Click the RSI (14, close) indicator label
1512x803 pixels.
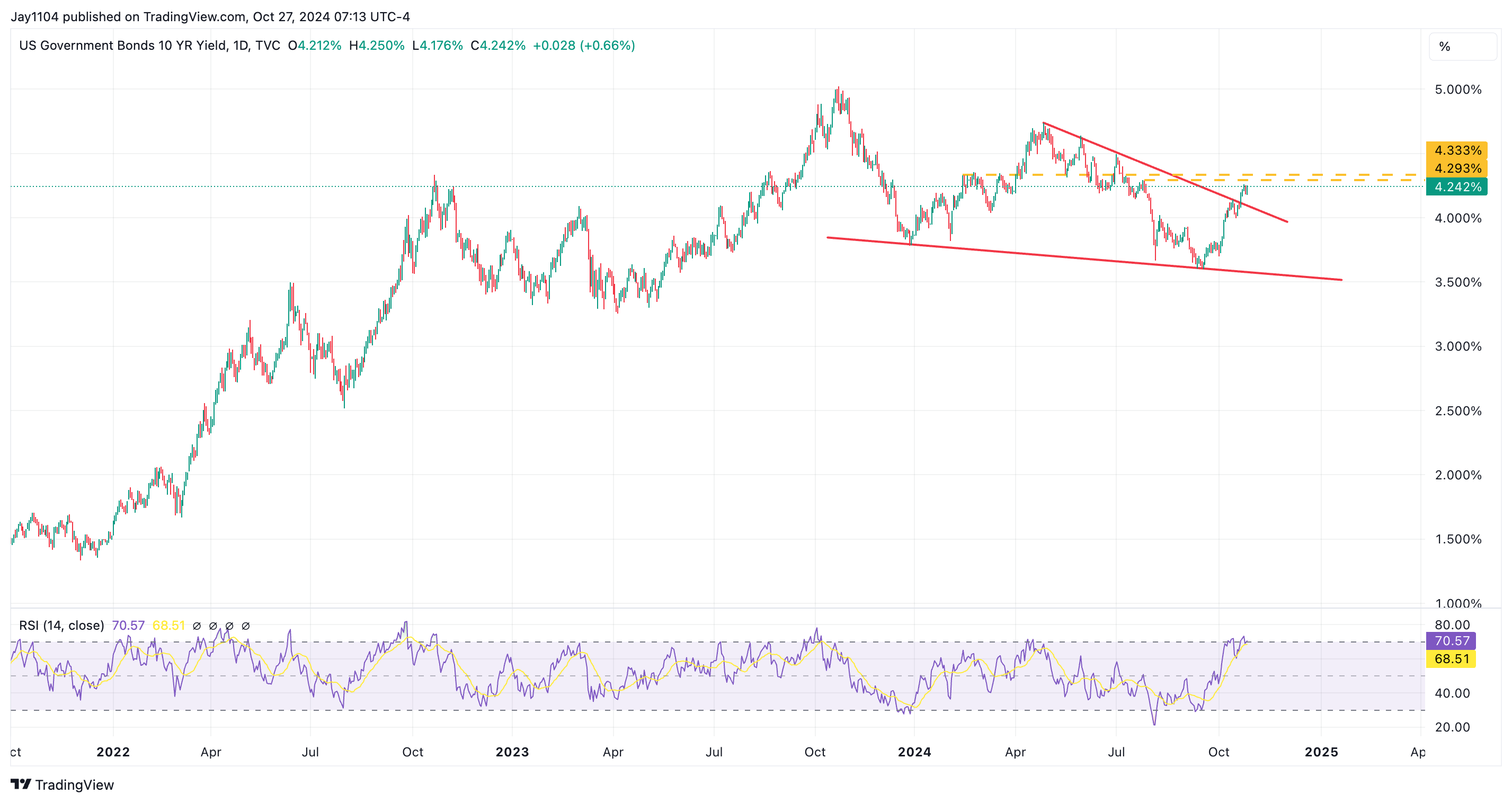coord(61,625)
